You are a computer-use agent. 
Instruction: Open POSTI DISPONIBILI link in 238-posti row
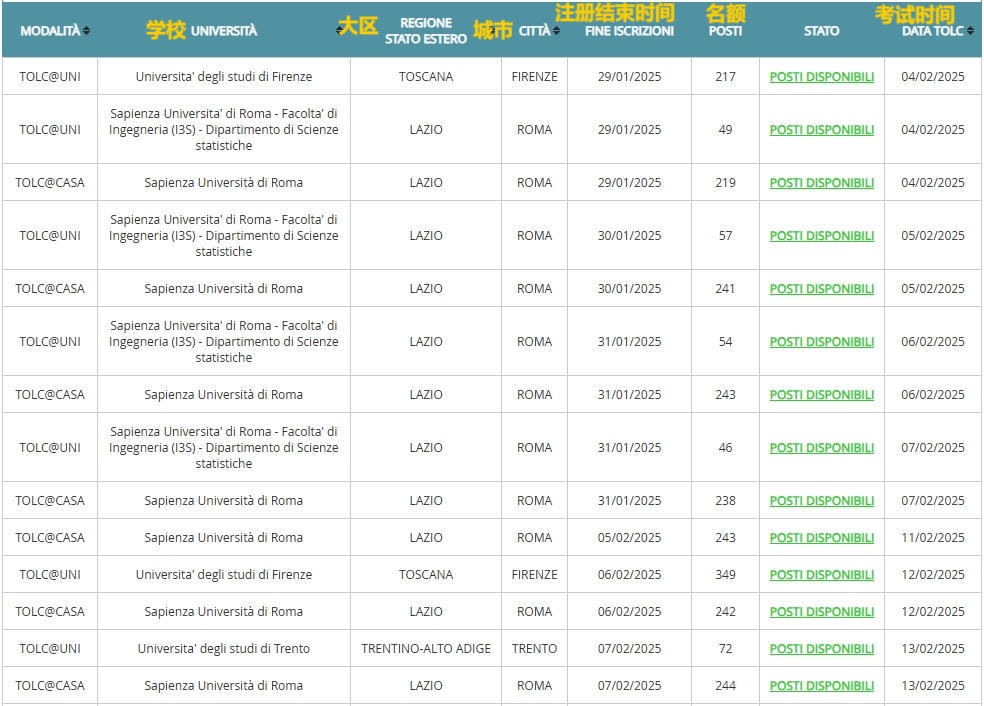[x=821, y=501]
